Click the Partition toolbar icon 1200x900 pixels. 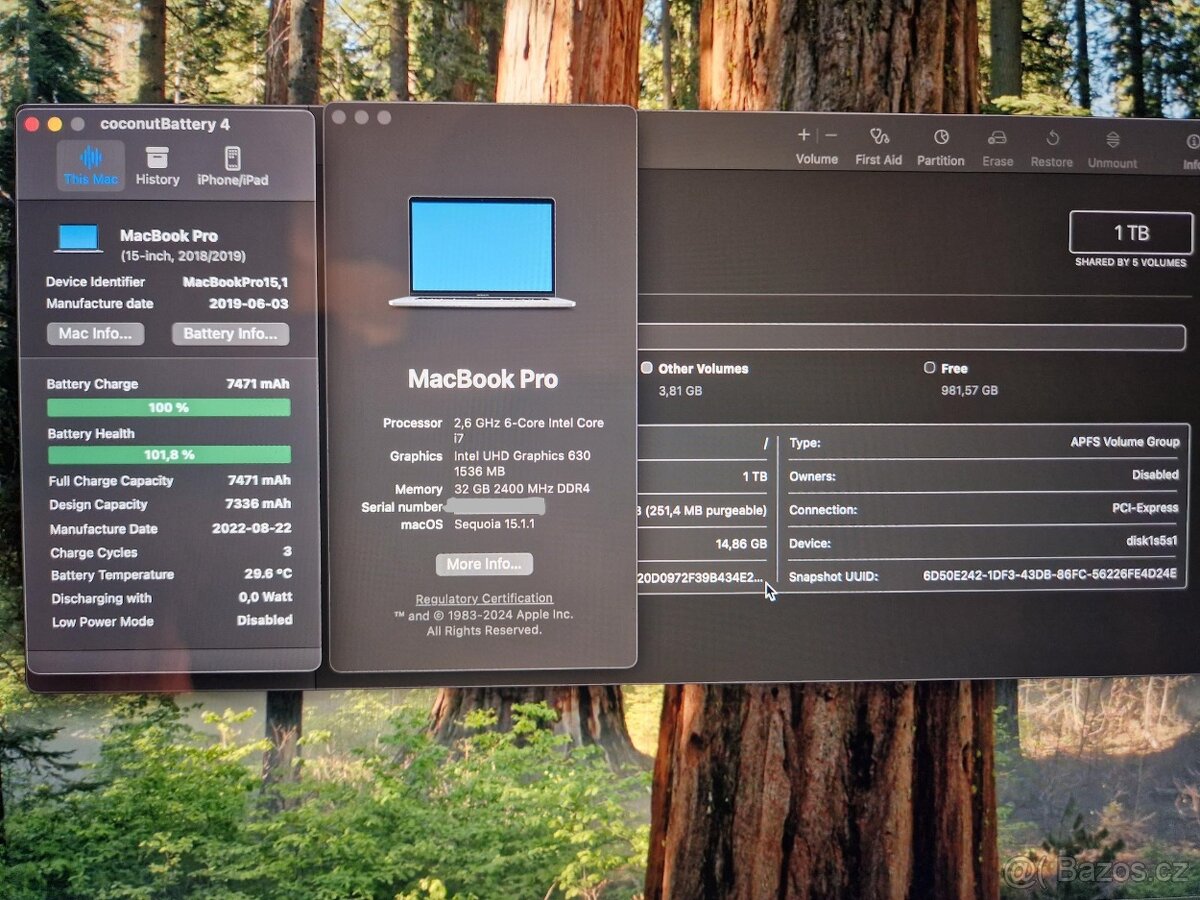pyautogui.click(x=940, y=146)
